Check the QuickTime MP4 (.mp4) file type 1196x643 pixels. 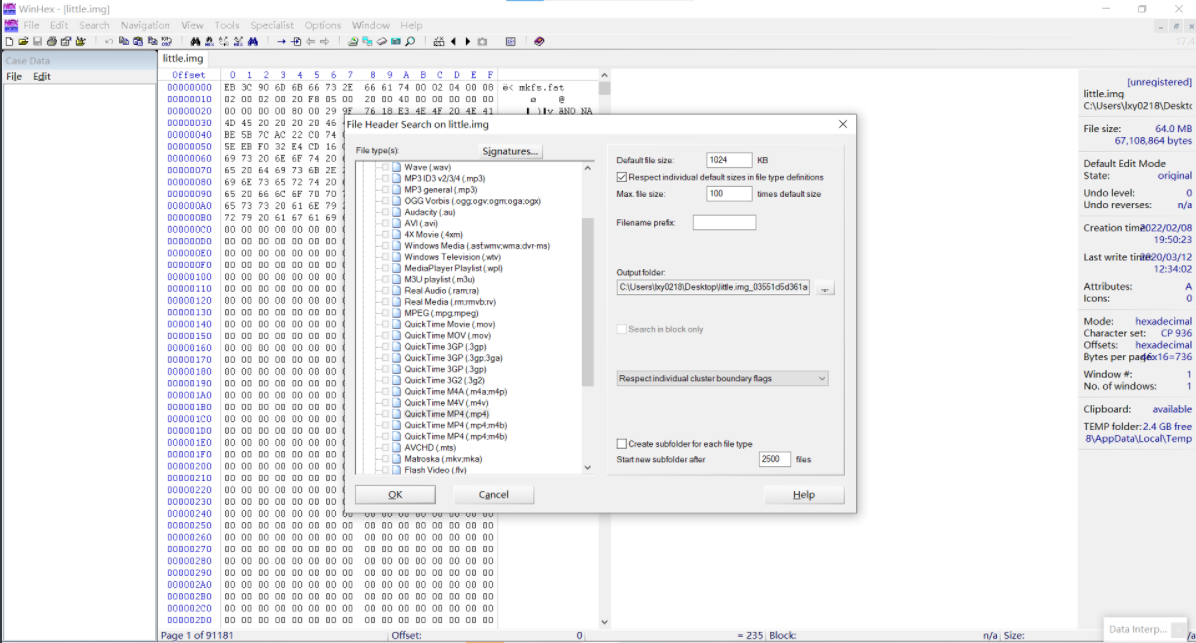[385, 414]
